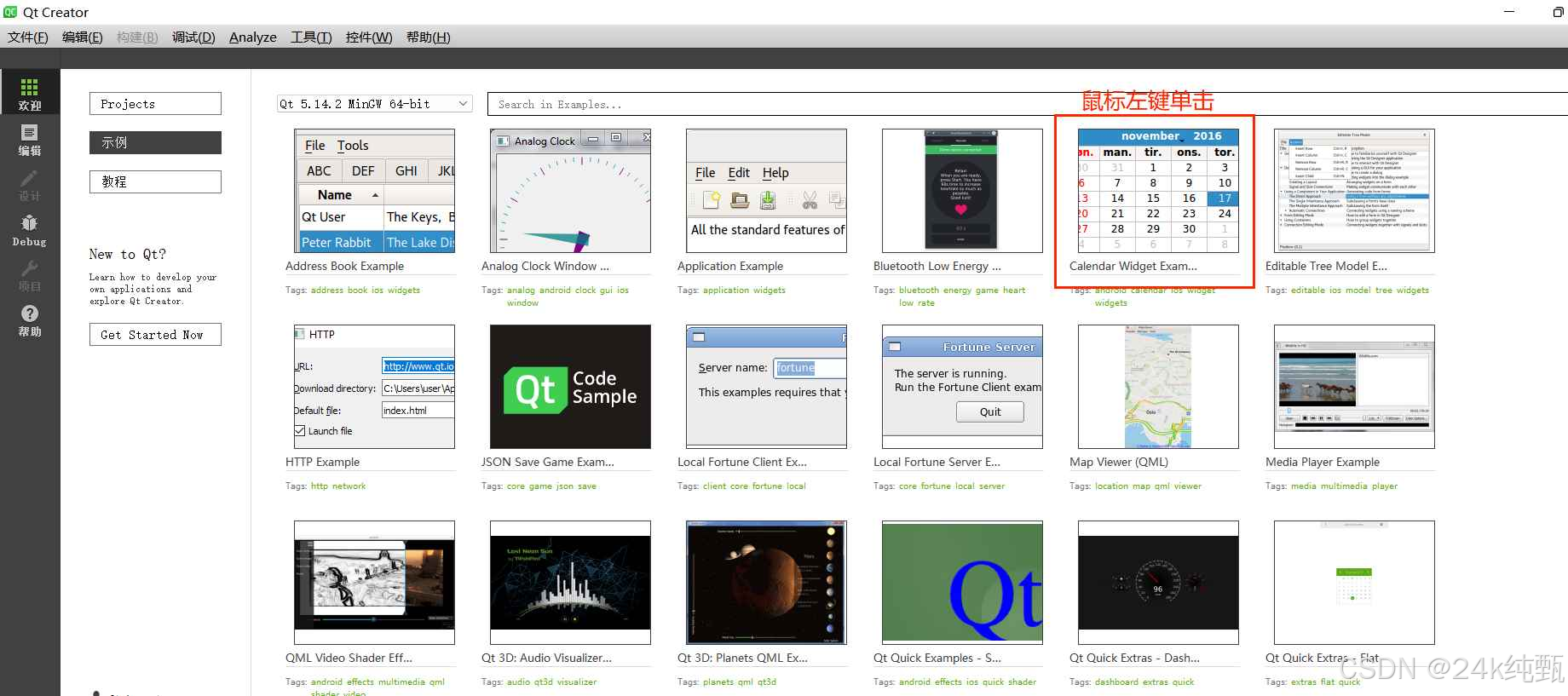Open the Map Viewer (QML) example thumbnail

(x=1158, y=387)
